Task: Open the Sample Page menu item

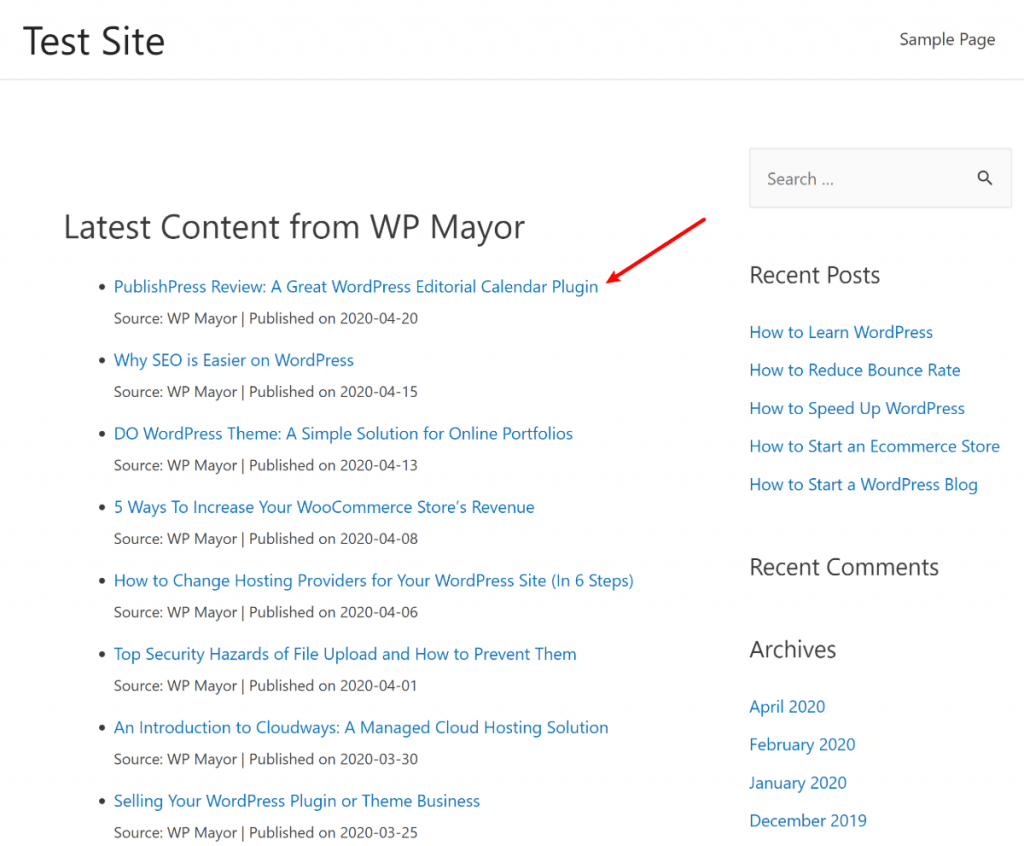Action: 947,39
